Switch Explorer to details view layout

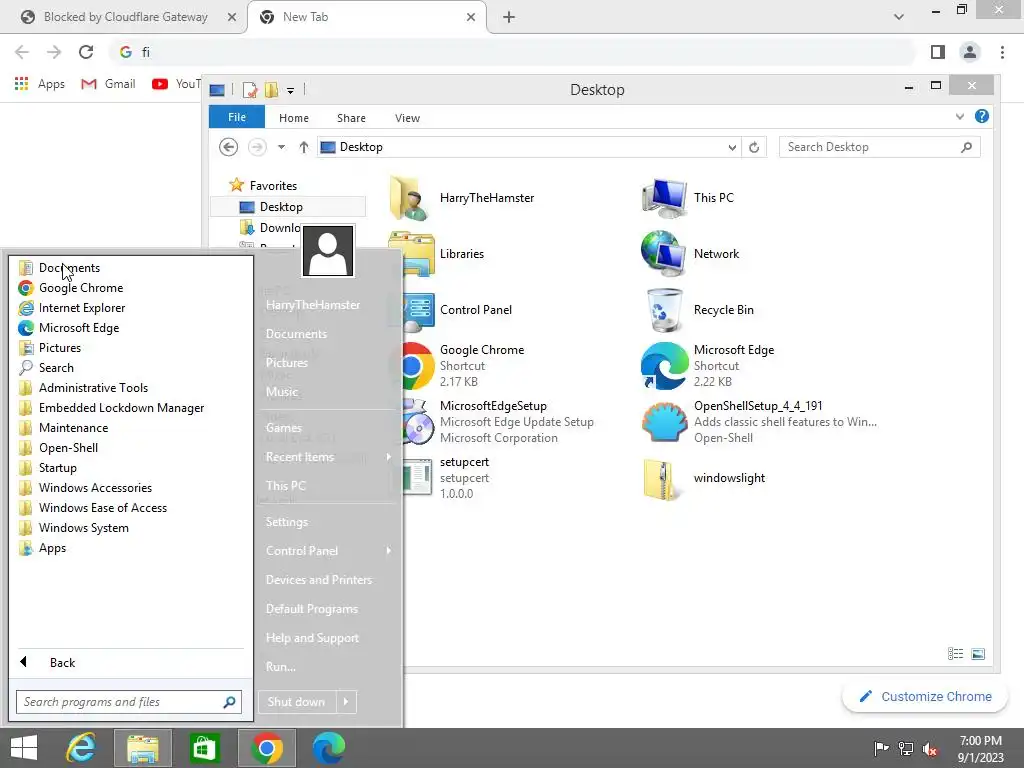coord(955,654)
